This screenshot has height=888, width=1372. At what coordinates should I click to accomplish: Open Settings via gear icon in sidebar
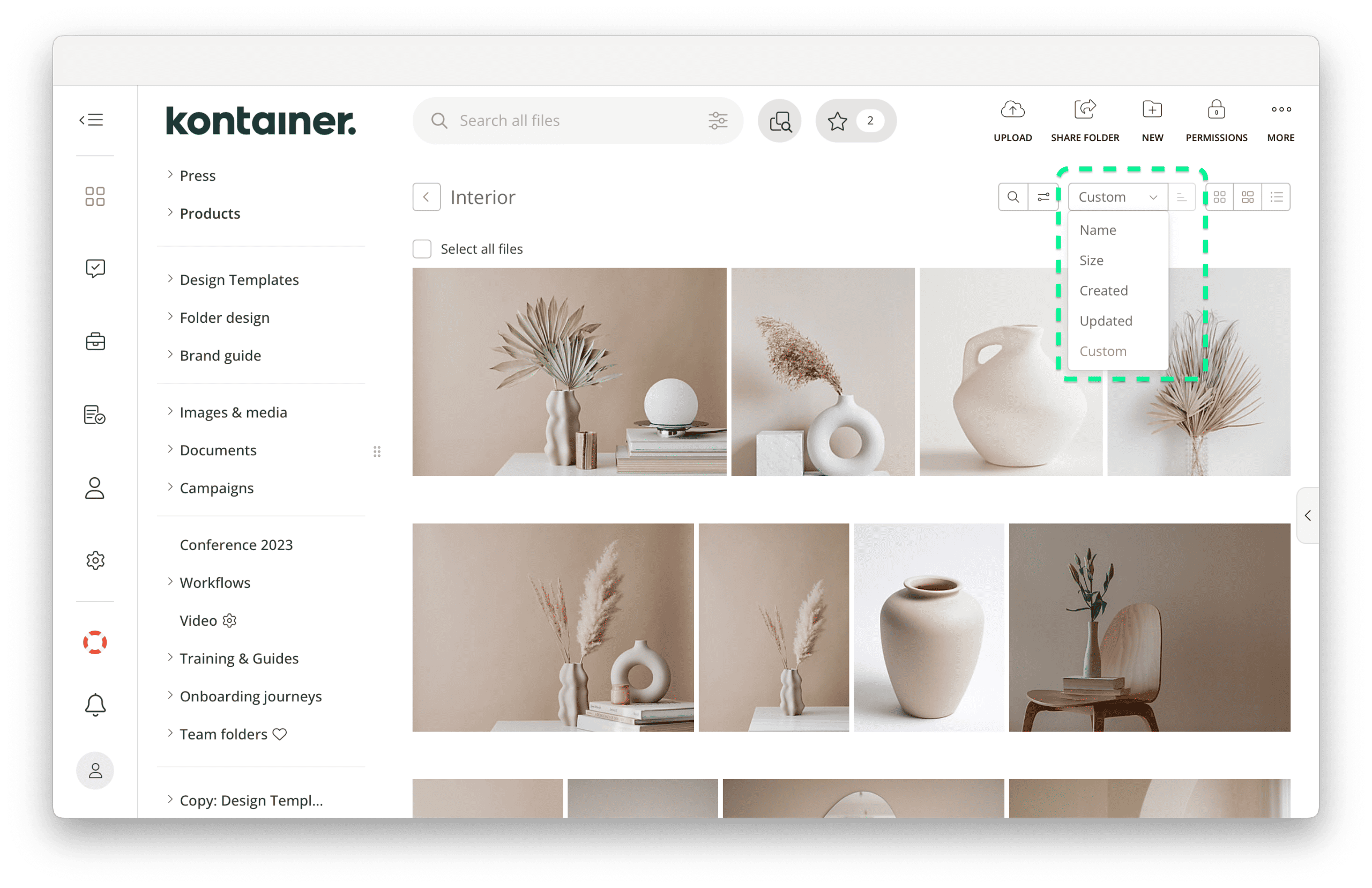(x=95, y=559)
